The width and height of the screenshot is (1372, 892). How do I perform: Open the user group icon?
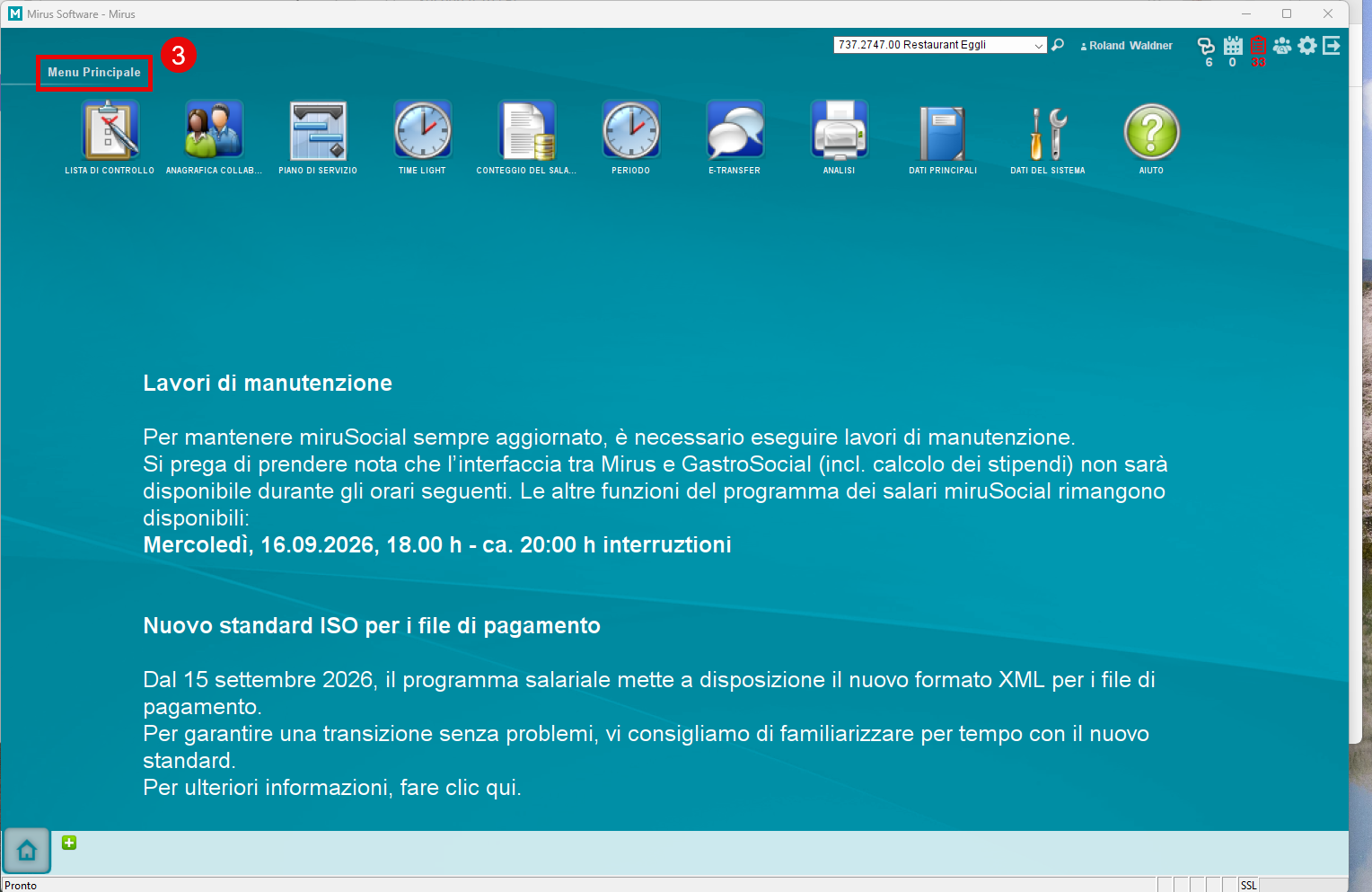1282,46
